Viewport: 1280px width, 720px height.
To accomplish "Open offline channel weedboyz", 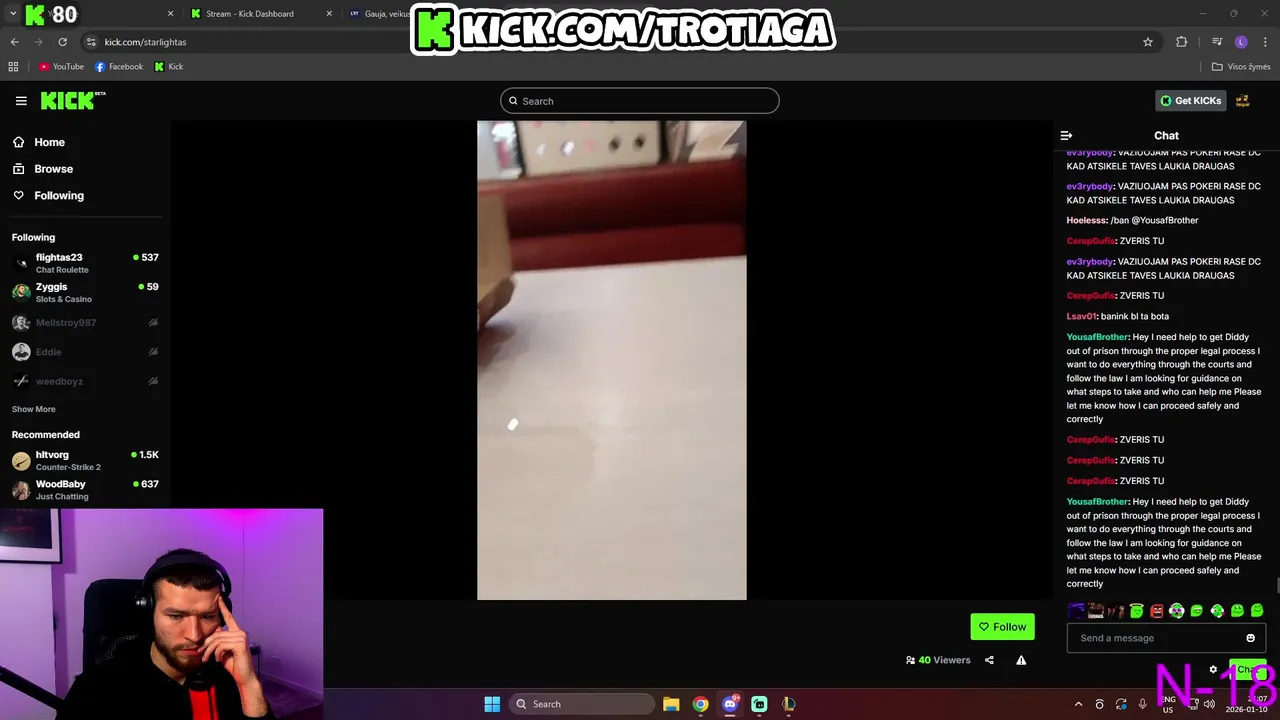I will coord(85,381).
